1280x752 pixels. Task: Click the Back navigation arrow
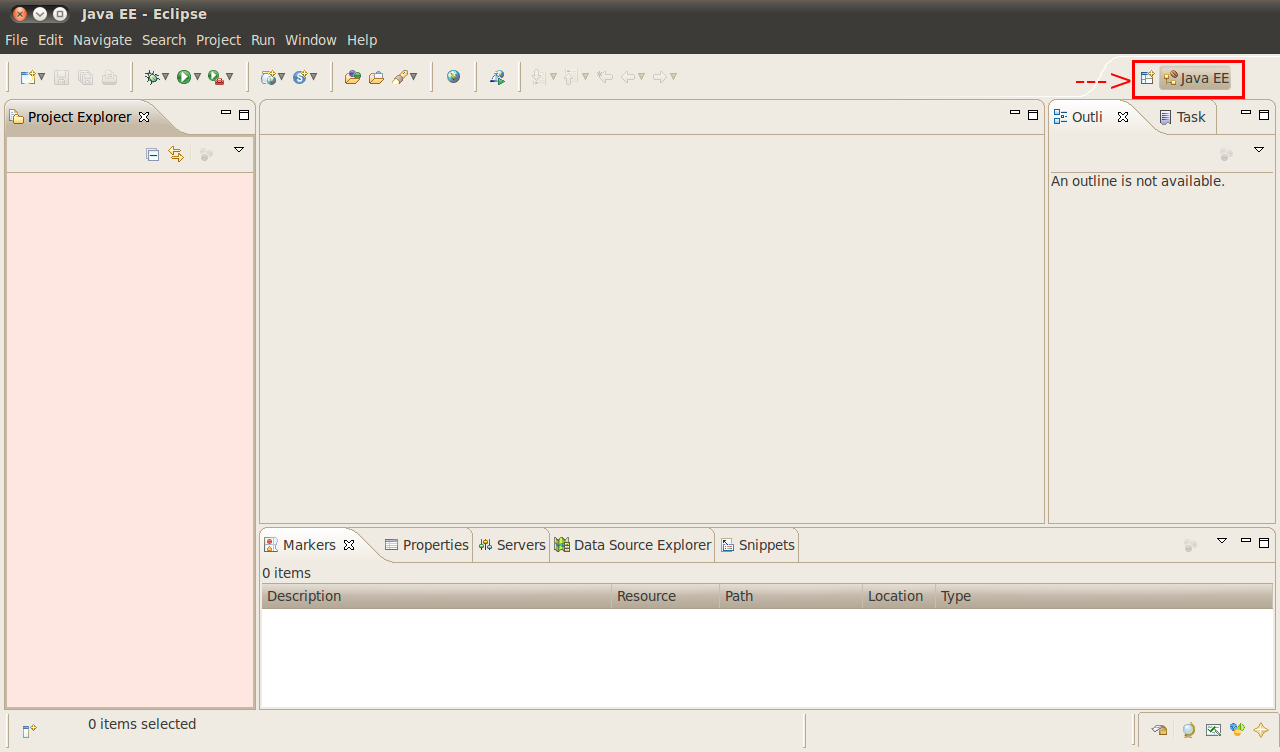629,77
